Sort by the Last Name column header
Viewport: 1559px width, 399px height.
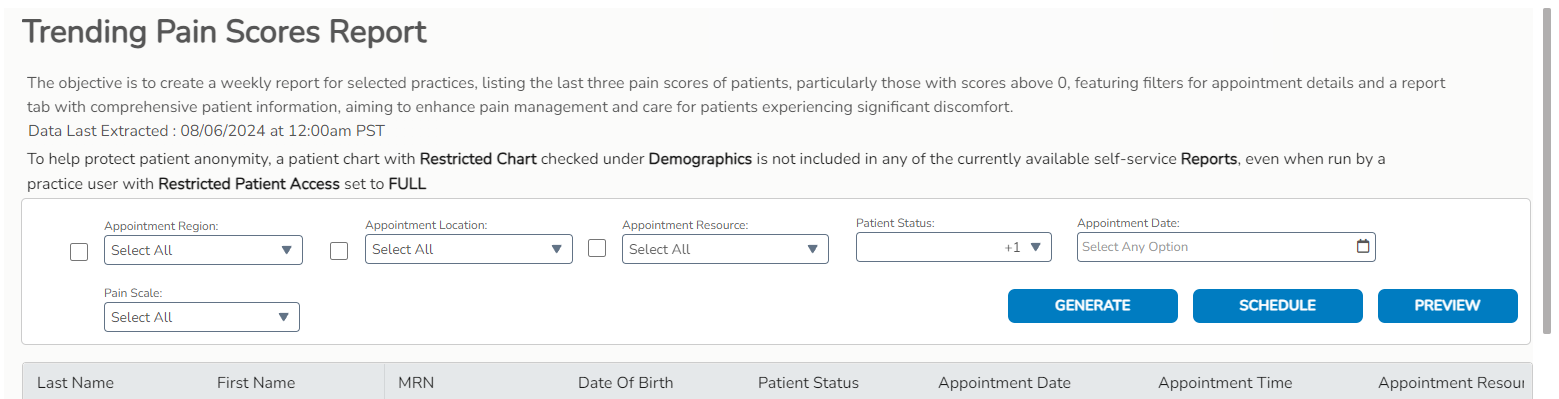click(75, 383)
